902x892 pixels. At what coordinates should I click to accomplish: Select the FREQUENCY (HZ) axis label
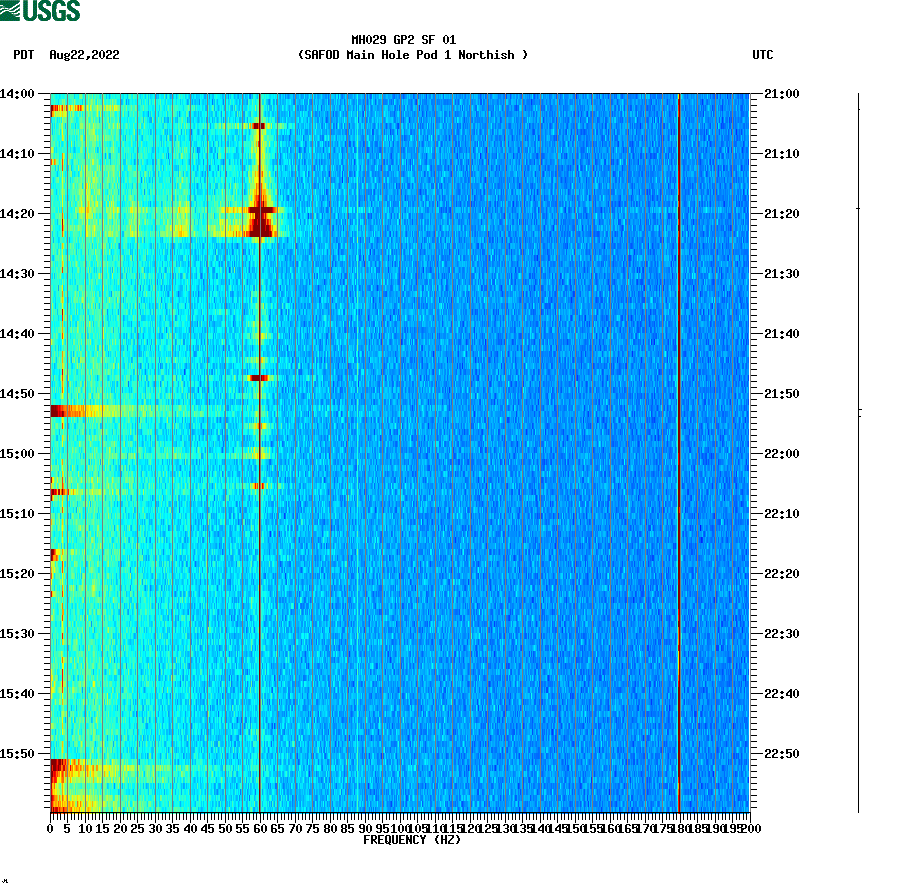[x=413, y=840]
